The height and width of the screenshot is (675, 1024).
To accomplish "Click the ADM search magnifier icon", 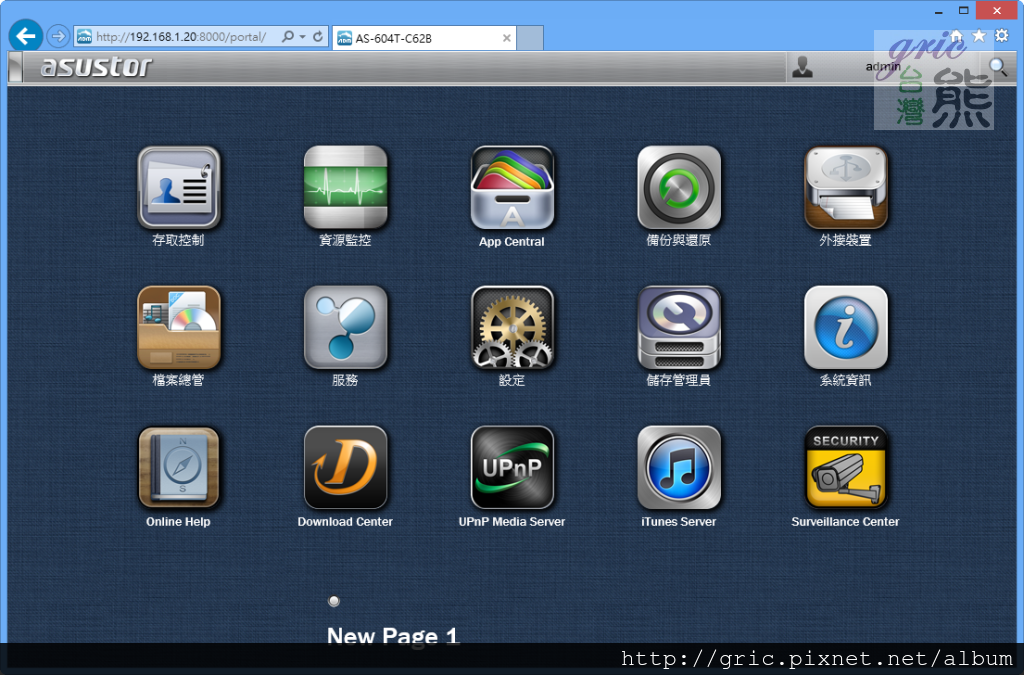I will coord(997,67).
